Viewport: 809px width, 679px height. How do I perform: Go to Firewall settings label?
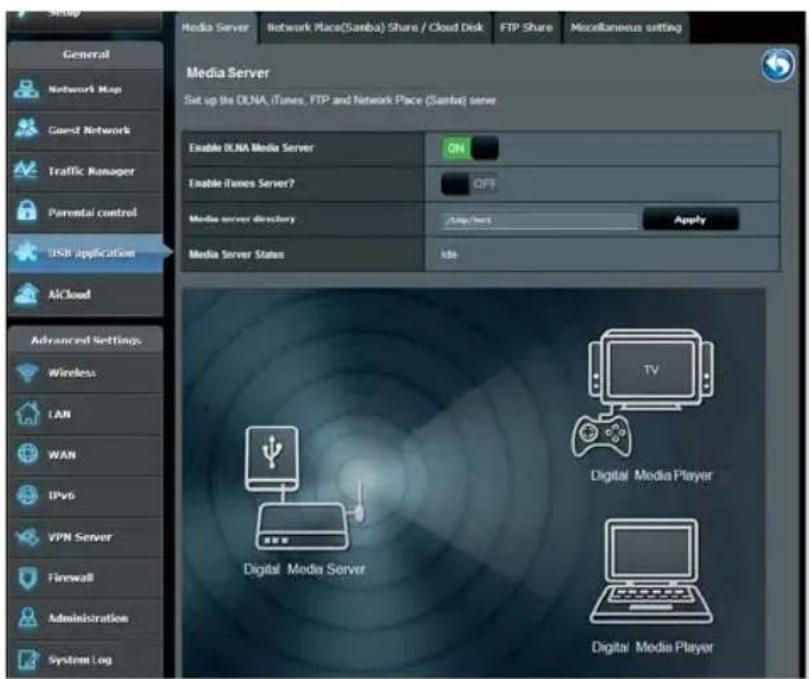click(71, 578)
